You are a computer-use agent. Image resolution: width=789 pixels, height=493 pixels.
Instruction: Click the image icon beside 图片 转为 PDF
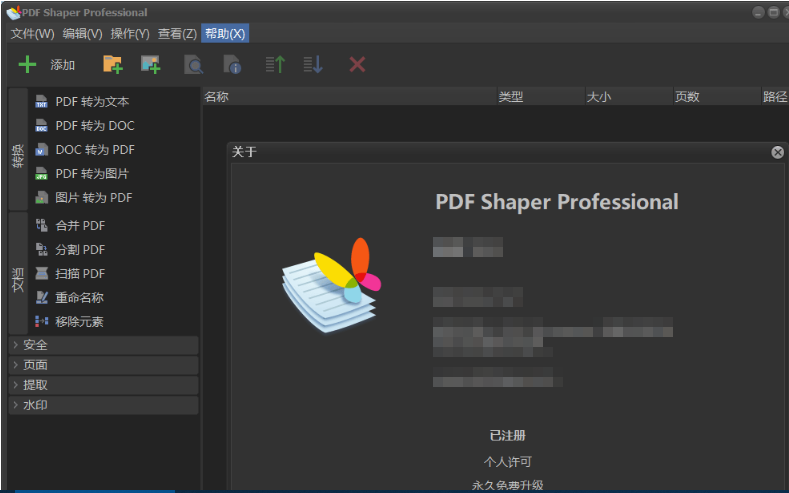41,198
